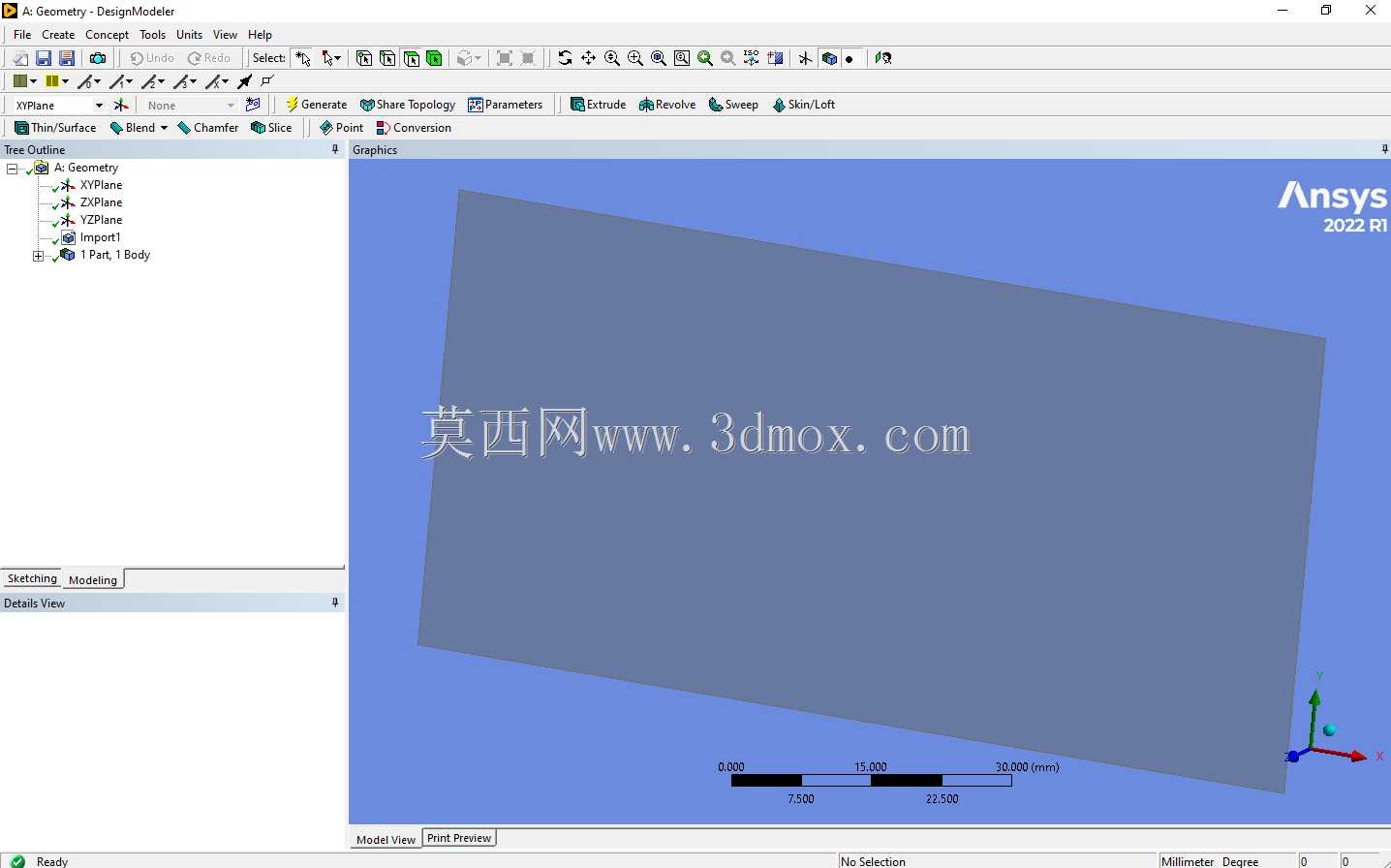Capture image with the camera icon

click(98, 58)
